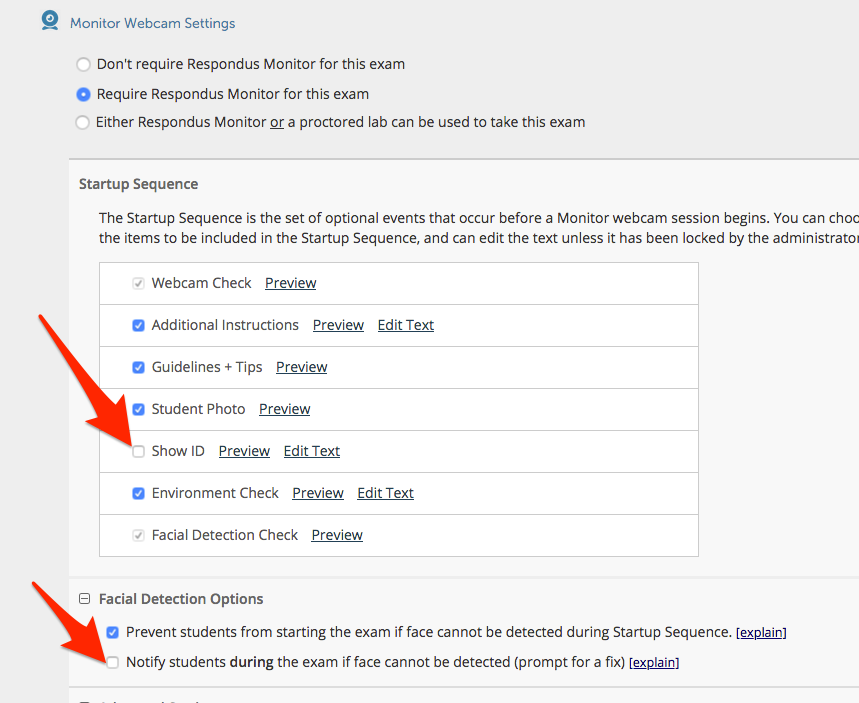
Task: Preview the Facial Detection Check step
Action: click(x=337, y=535)
